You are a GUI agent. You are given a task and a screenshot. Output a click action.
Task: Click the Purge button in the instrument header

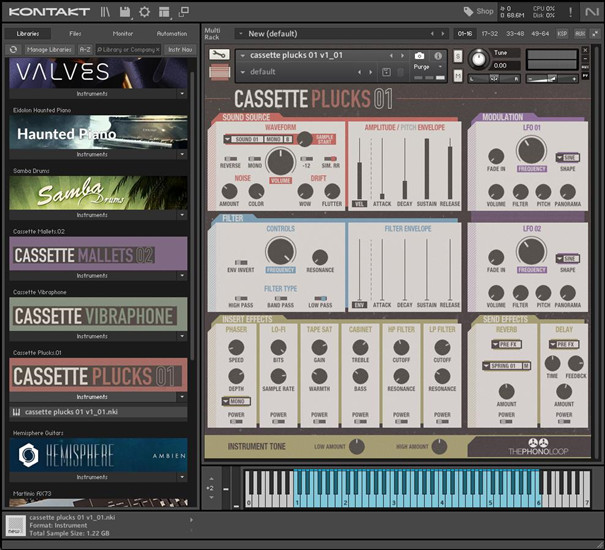(420, 66)
